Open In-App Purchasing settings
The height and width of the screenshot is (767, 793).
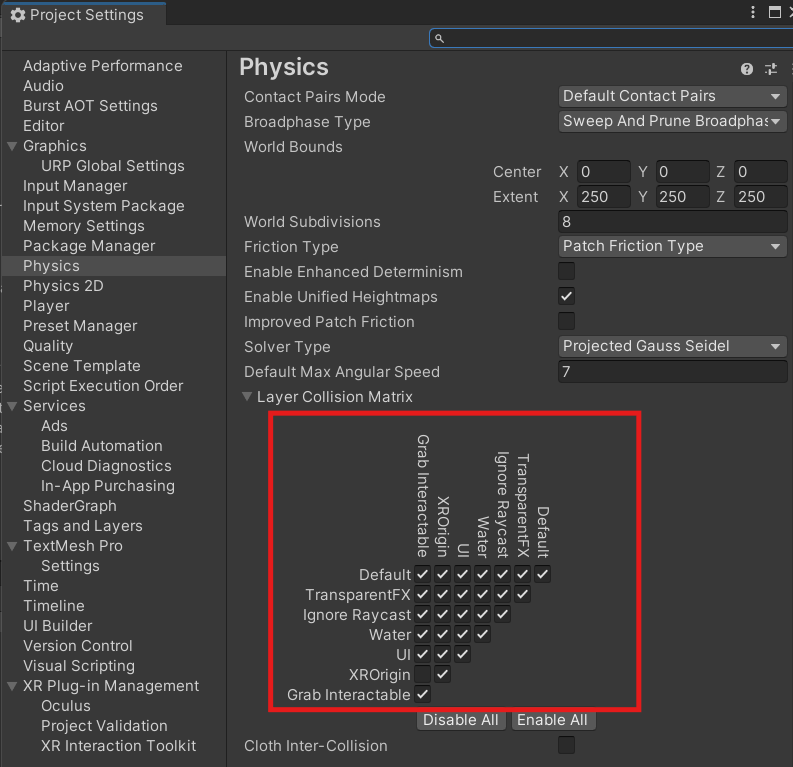point(108,486)
